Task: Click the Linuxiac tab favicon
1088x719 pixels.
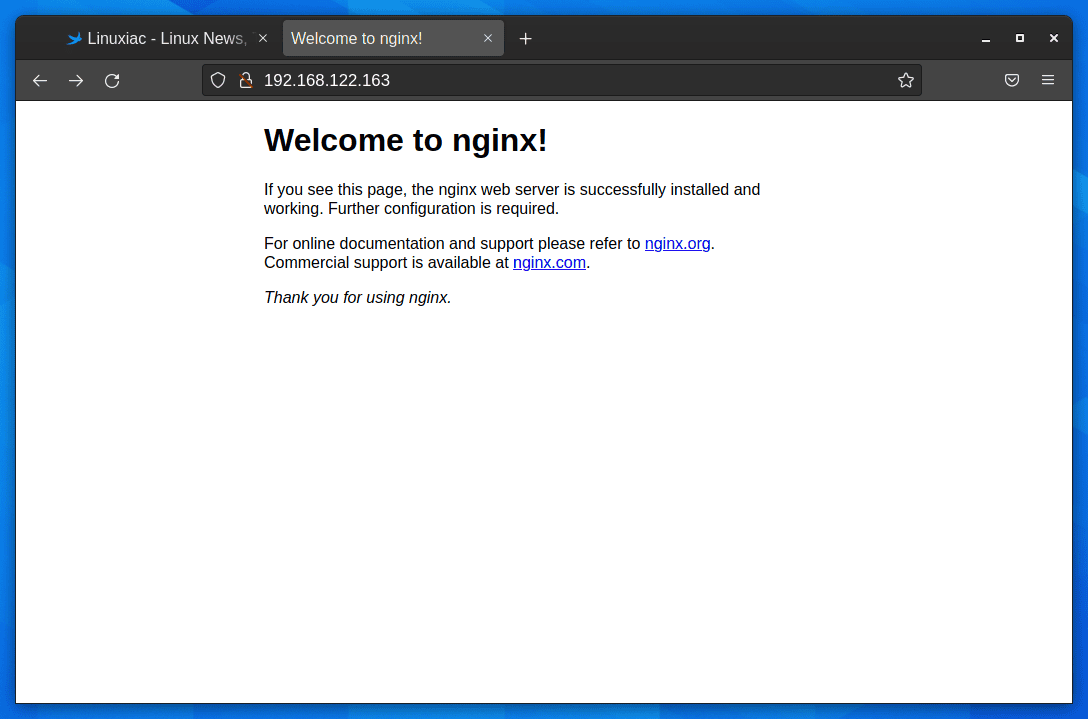Action: (x=74, y=38)
